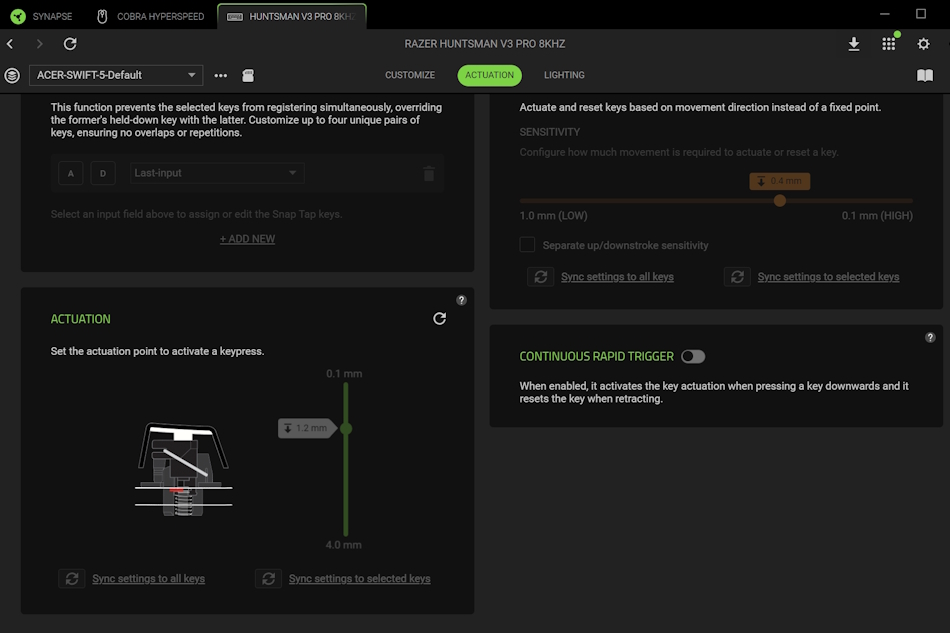Select the Actuation tab

click(x=490, y=75)
